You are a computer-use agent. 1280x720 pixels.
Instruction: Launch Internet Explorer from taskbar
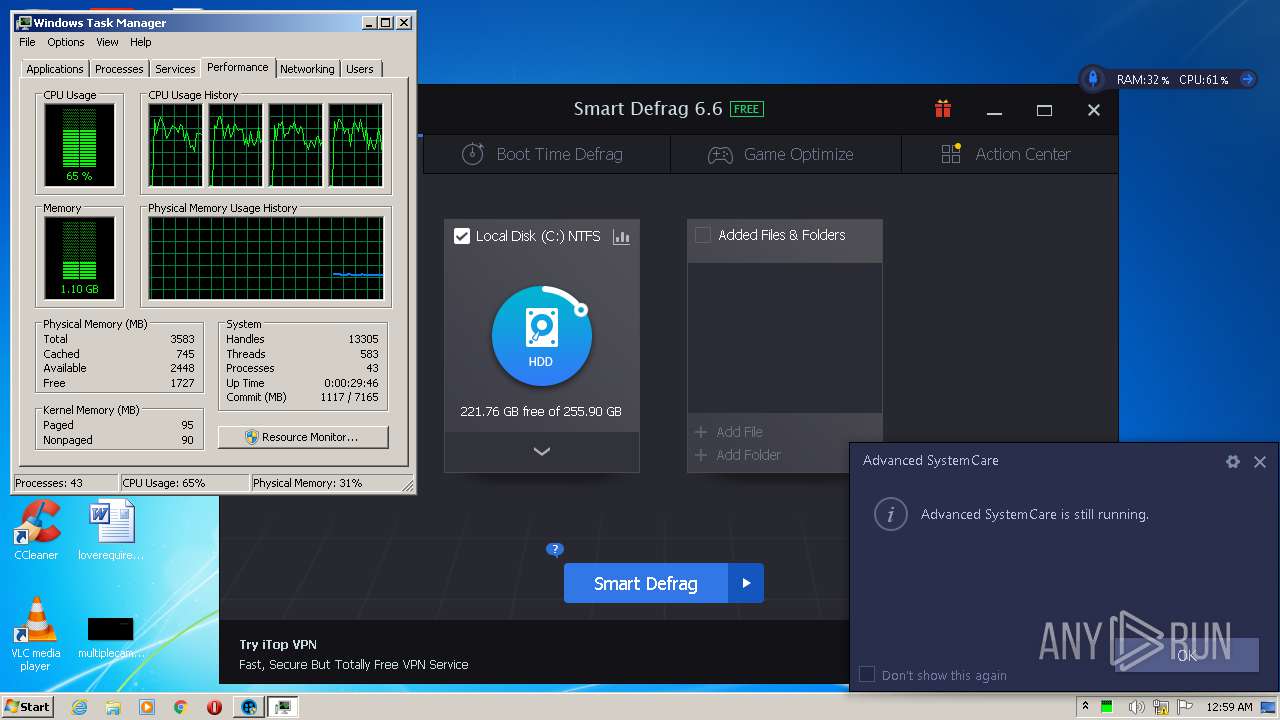[80, 707]
